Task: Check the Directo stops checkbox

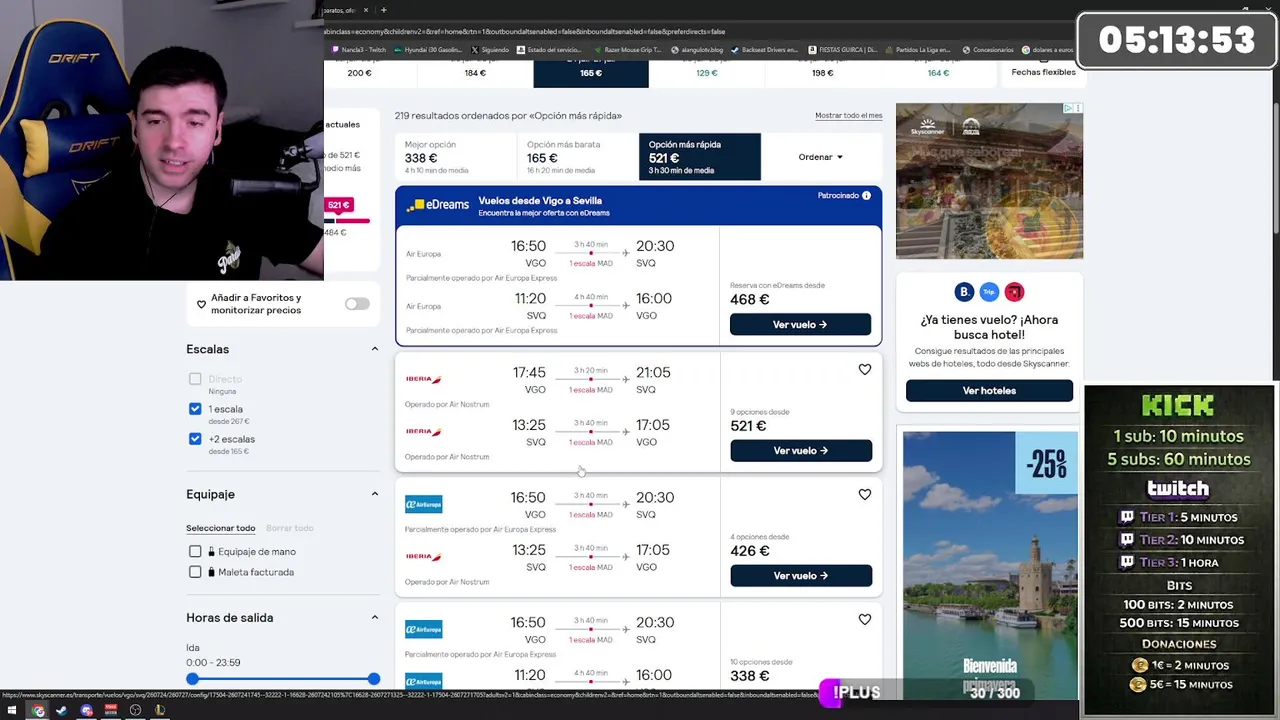Action: click(195, 379)
